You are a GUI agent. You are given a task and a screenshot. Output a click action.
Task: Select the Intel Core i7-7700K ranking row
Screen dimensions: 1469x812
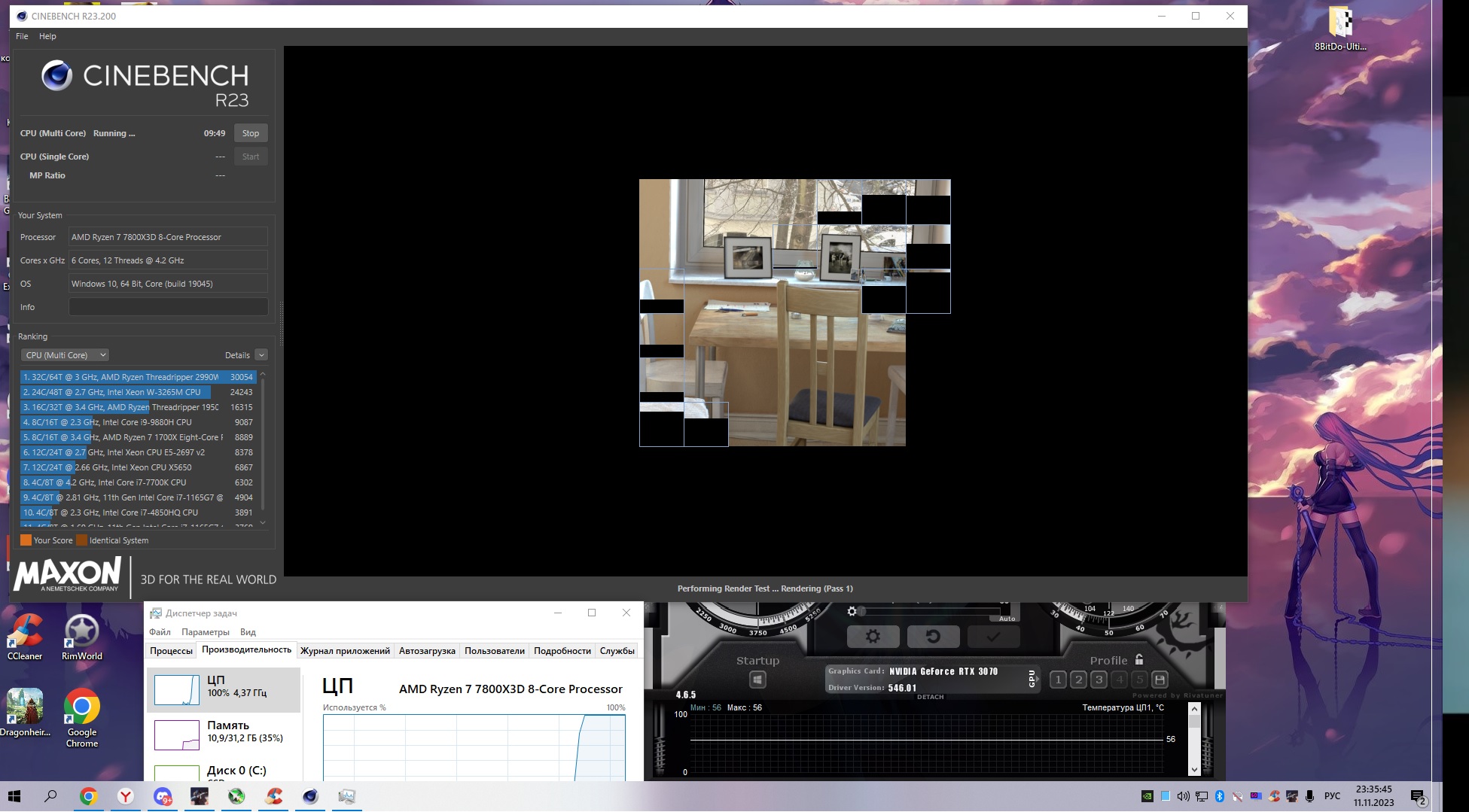(x=138, y=482)
